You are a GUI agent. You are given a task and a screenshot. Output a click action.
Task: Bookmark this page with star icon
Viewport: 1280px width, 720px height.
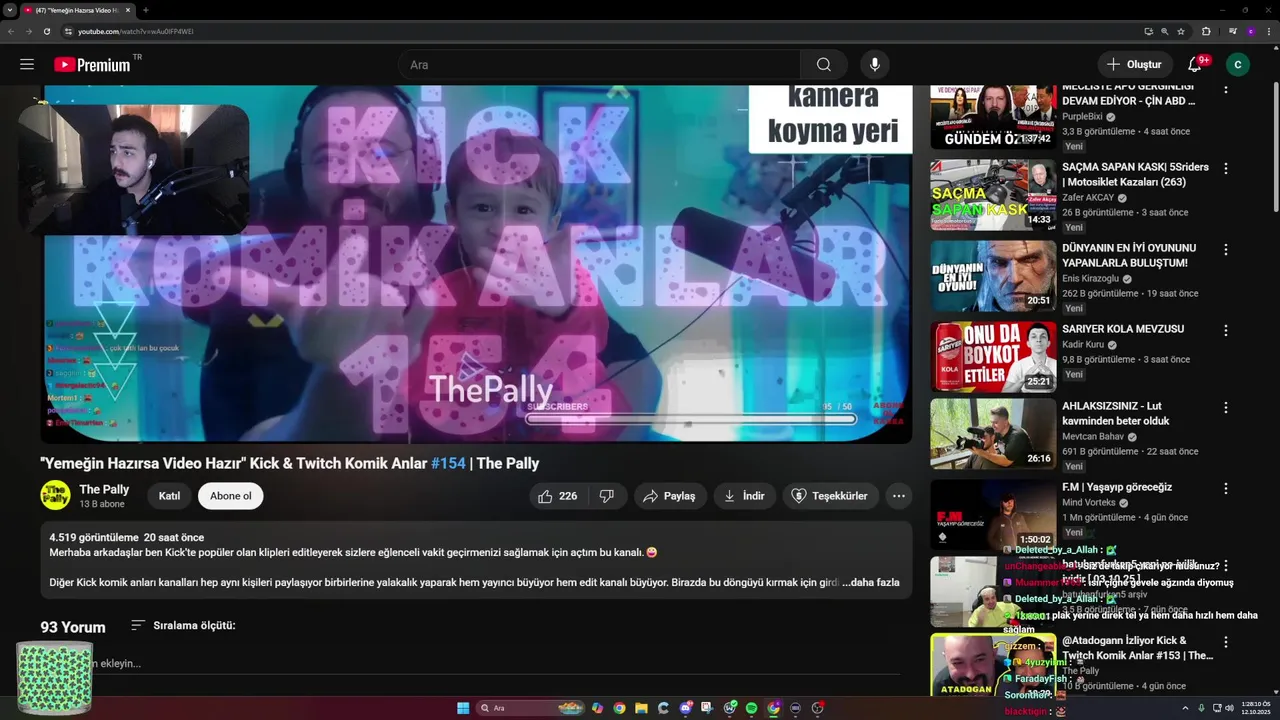point(1181,31)
